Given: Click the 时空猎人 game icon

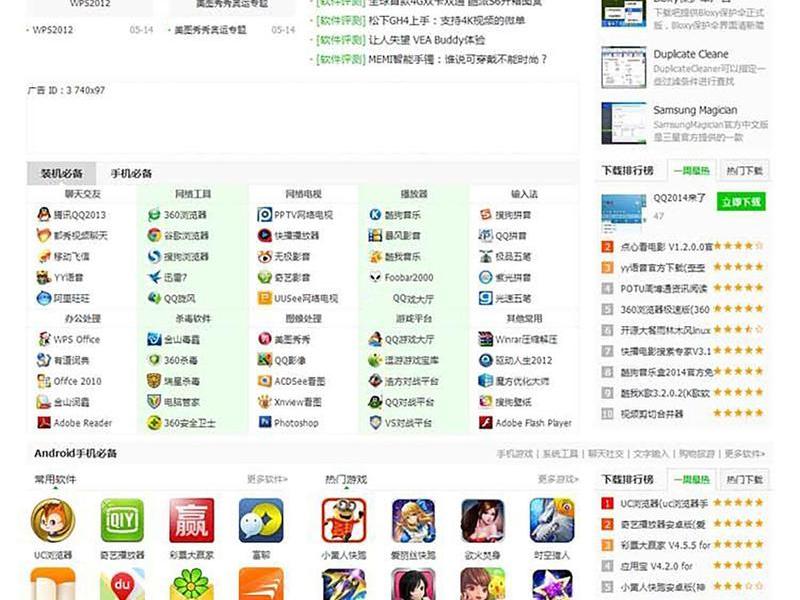Looking at the screenshot, I should (552, 520).
